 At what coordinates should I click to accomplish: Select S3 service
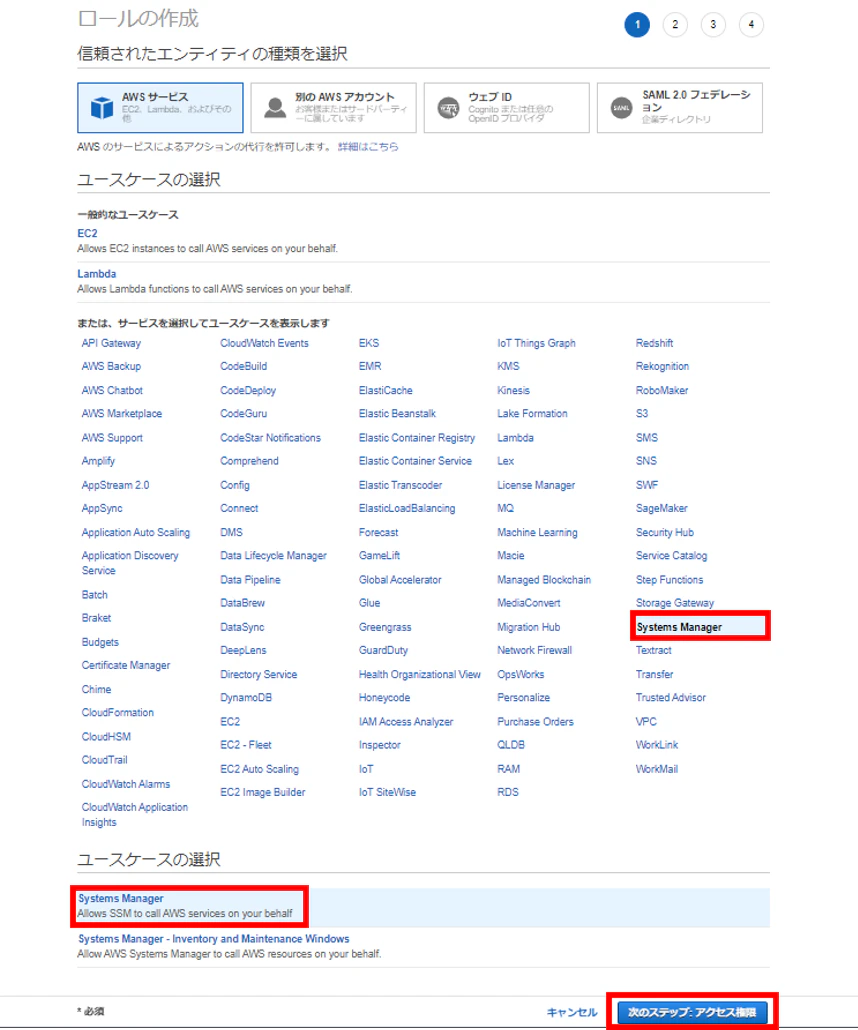642,413
